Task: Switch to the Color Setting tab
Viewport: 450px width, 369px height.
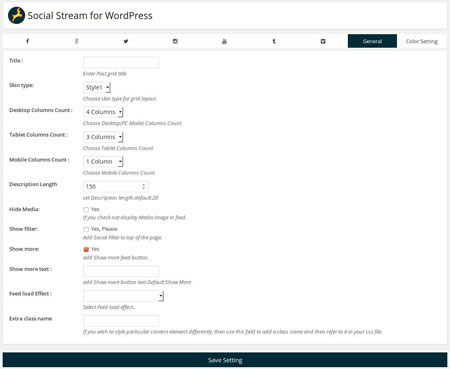Action: tap(422, 41)
